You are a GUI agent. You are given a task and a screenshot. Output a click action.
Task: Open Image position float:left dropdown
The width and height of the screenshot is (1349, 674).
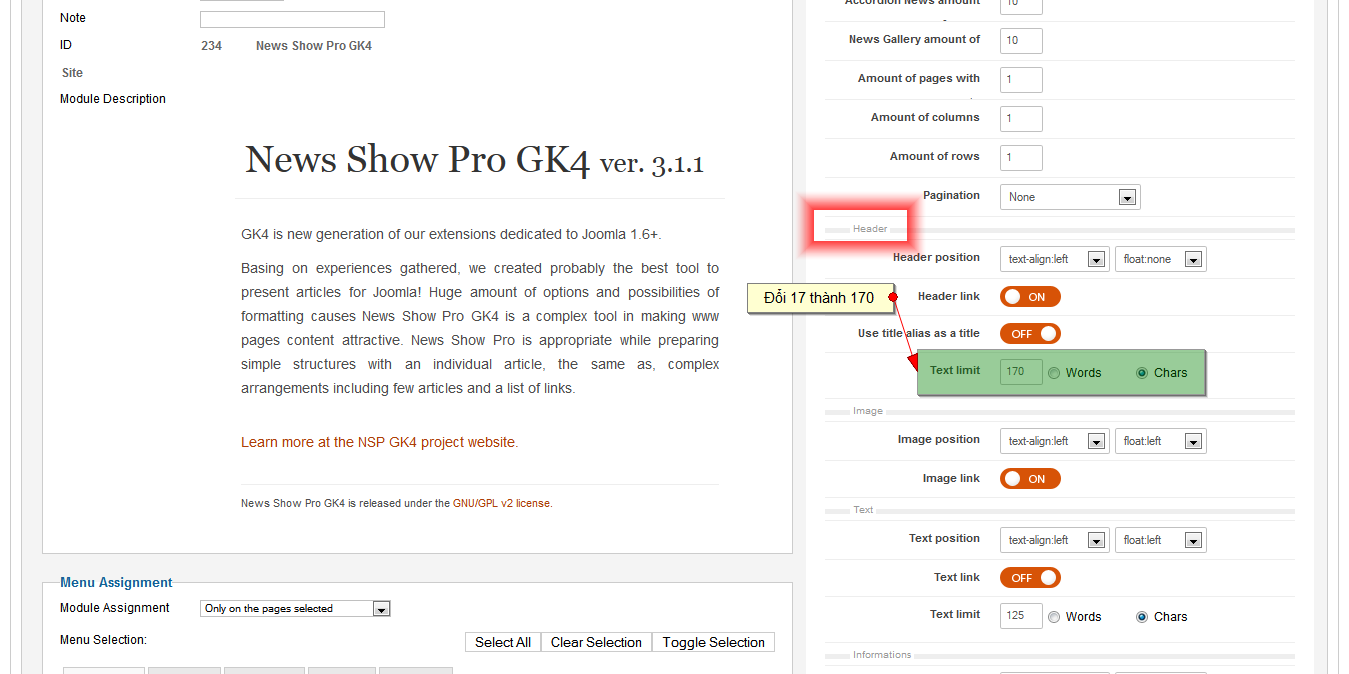(x=1160, y=441)
